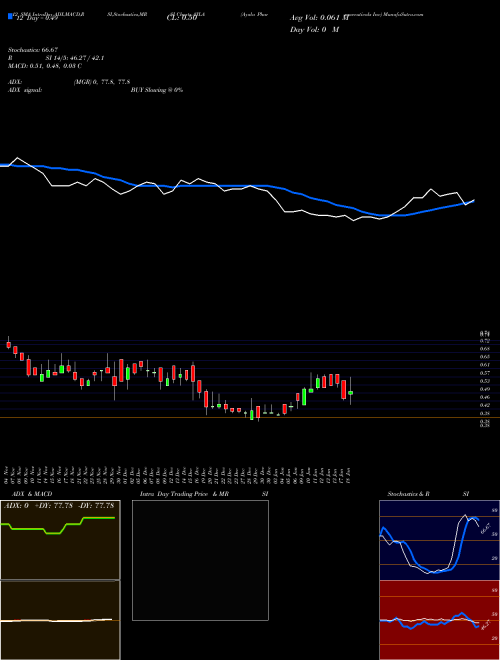Image resolution: width=500 pixels, height=660 pixels.
Task: Click the 0.57 price axis label
Action: point(484,373)
